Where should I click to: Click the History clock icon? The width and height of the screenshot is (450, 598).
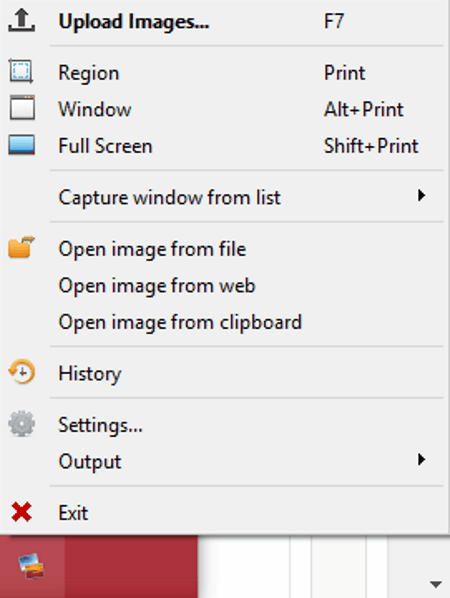click(22, 372)
